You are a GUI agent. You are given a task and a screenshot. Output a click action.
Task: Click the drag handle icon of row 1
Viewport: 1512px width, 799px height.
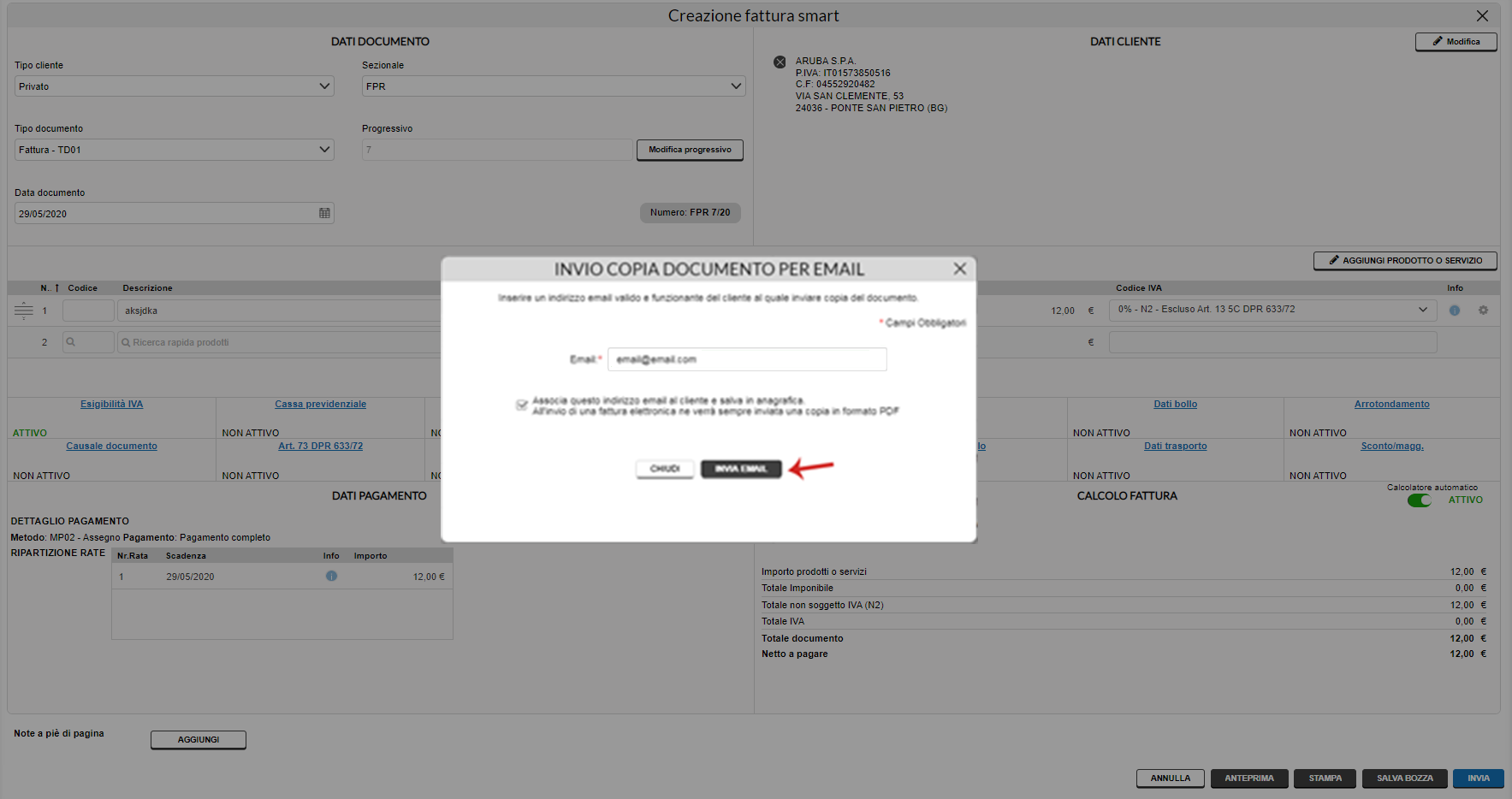pyautogui.click(x=24, y=311)
